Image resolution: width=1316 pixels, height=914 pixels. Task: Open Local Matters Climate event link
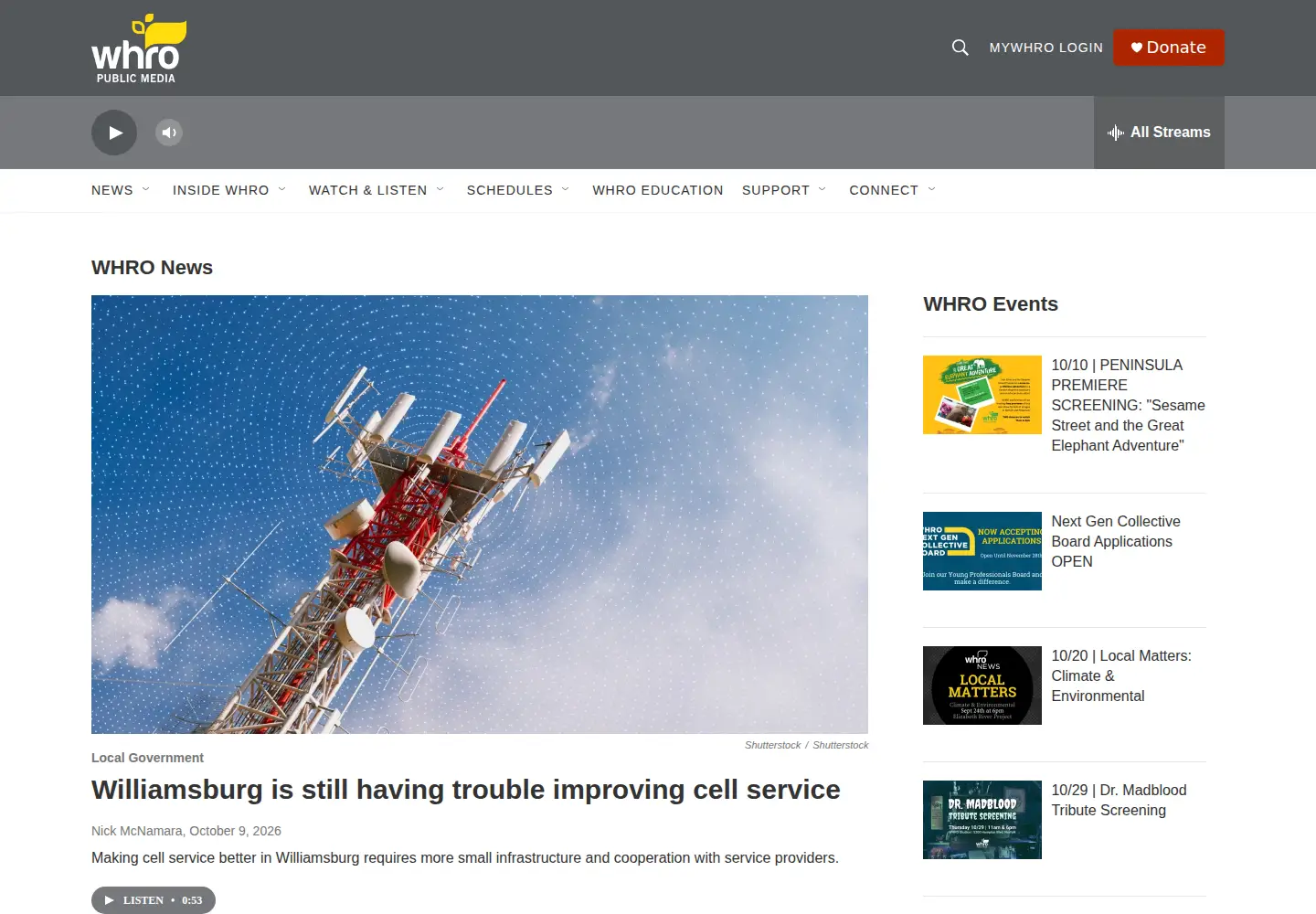[1121, 675]
